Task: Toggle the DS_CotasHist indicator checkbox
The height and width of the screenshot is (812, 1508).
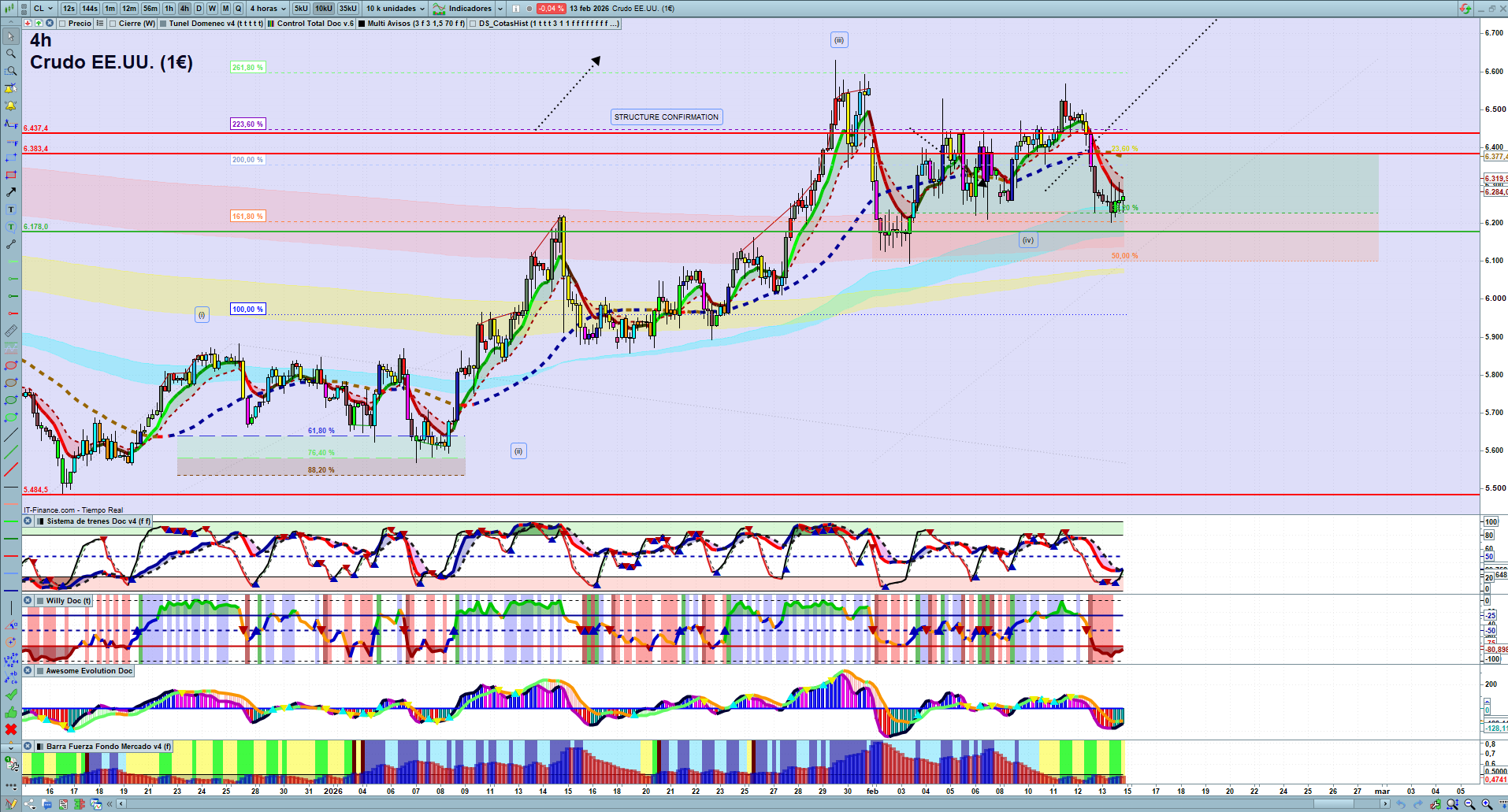Action: click(x=473, y=24)
